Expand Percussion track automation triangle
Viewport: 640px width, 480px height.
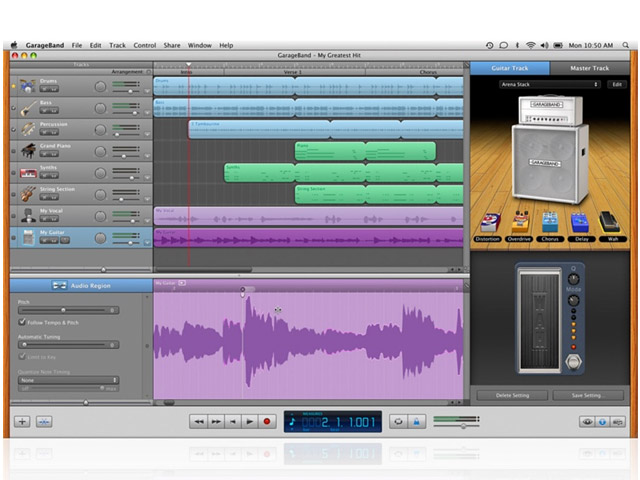coord(147,134)
